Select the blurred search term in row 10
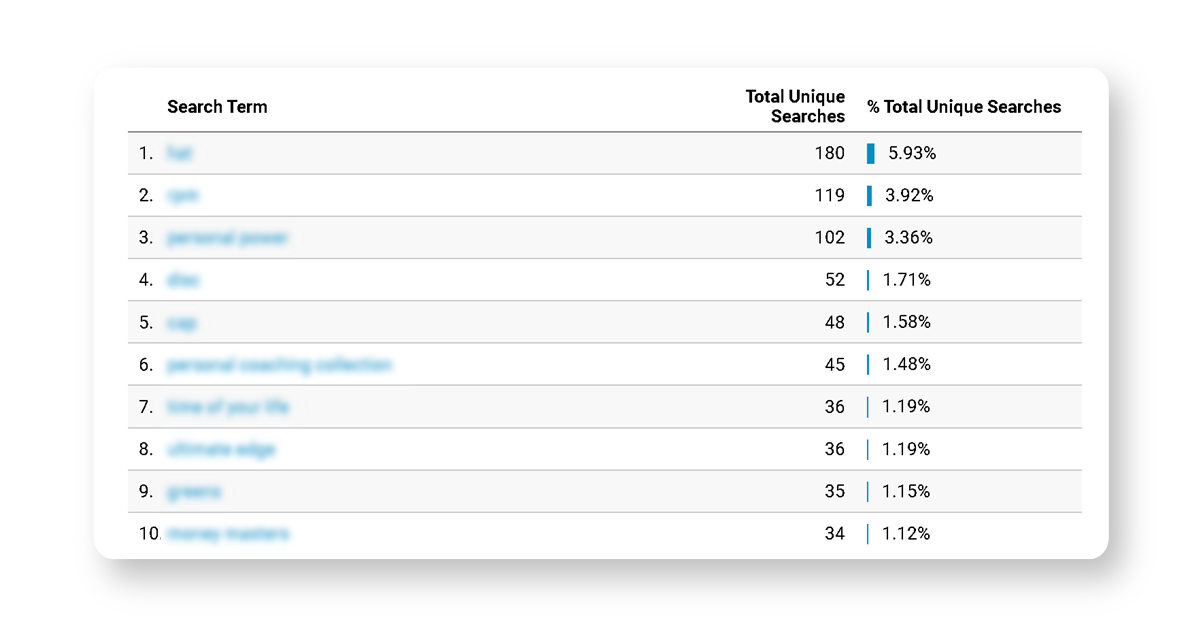Screen dimensions: 1200x628 [x=229, y=534]
